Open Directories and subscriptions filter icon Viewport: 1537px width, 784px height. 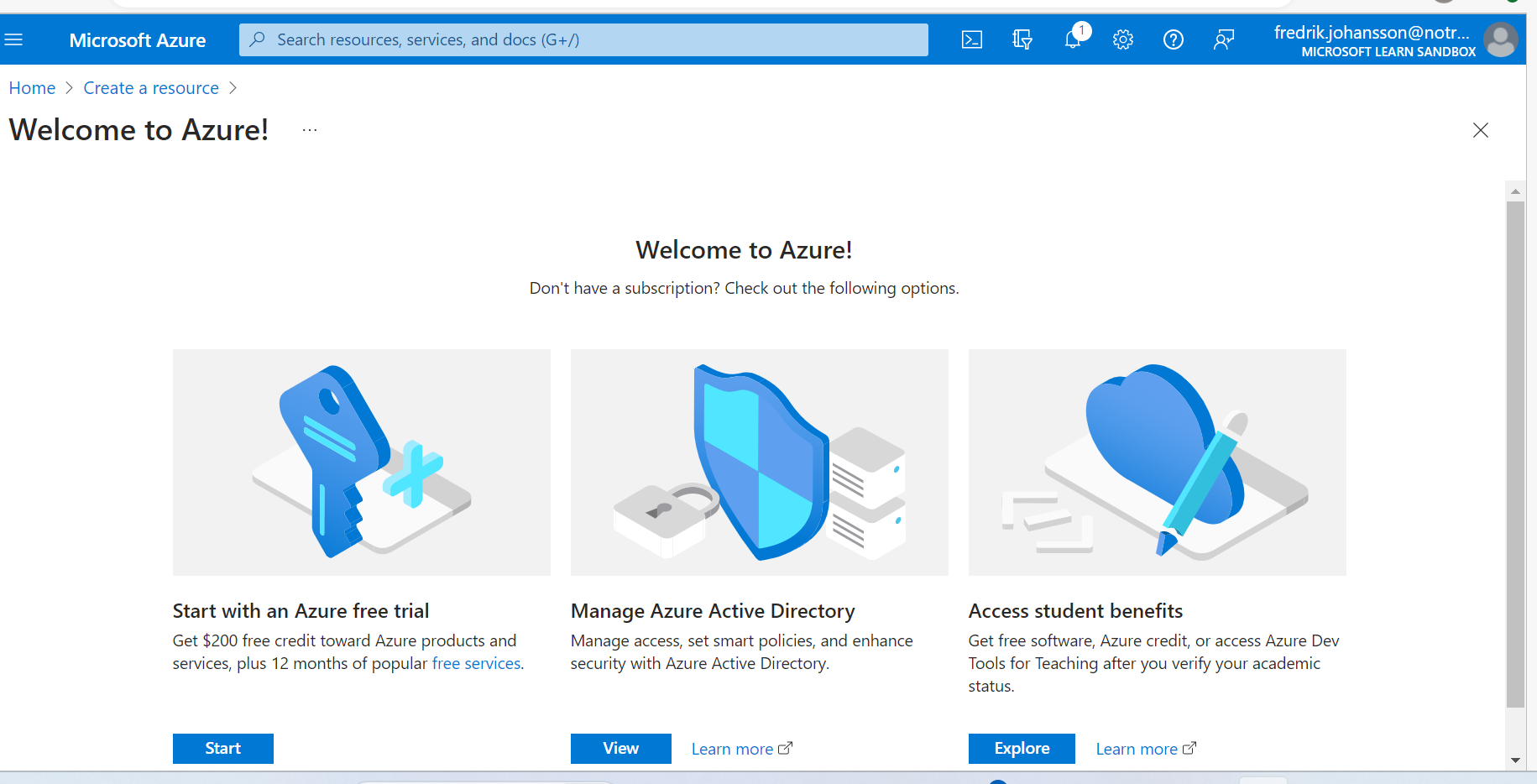(1022, 39)
